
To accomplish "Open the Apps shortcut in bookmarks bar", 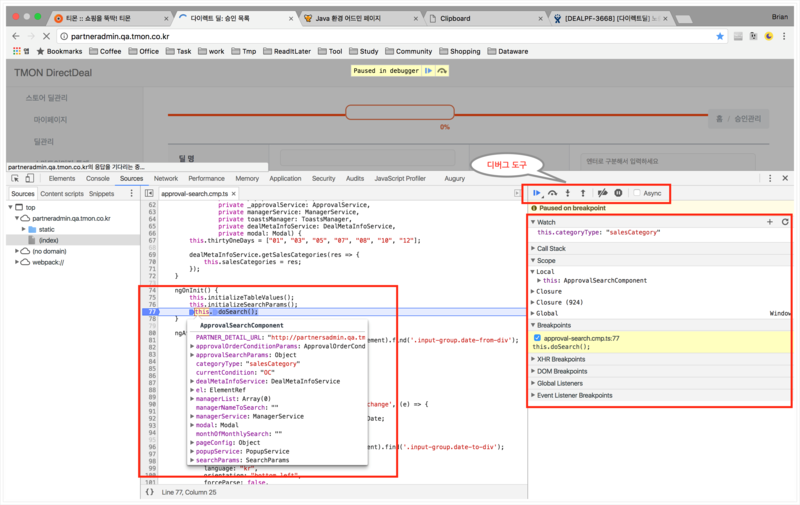I will tap(21, 52).
